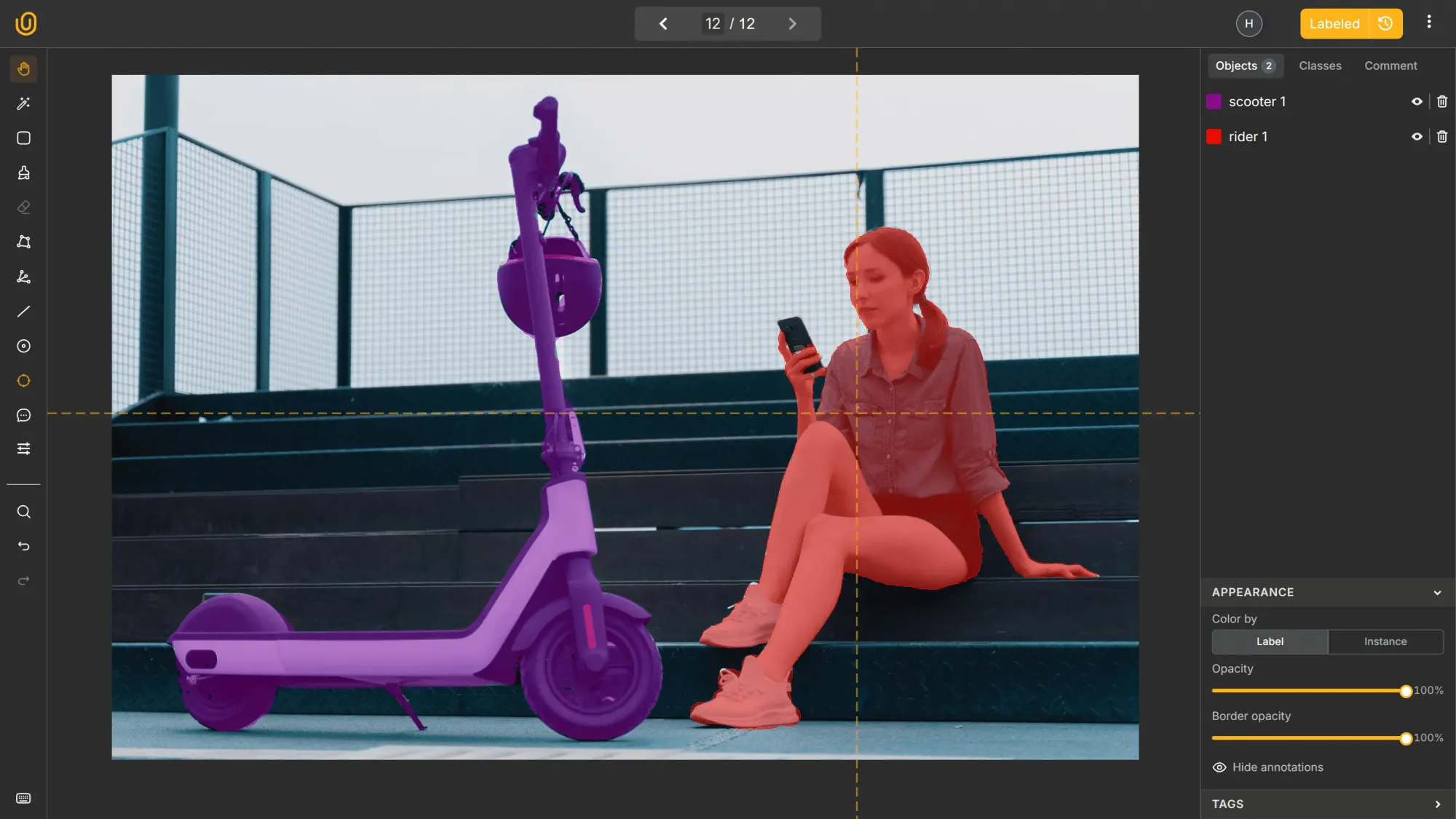1456x819 pixels.
Task: Open keyboard shortcuts at bottom left
Action: pos(23,799)
